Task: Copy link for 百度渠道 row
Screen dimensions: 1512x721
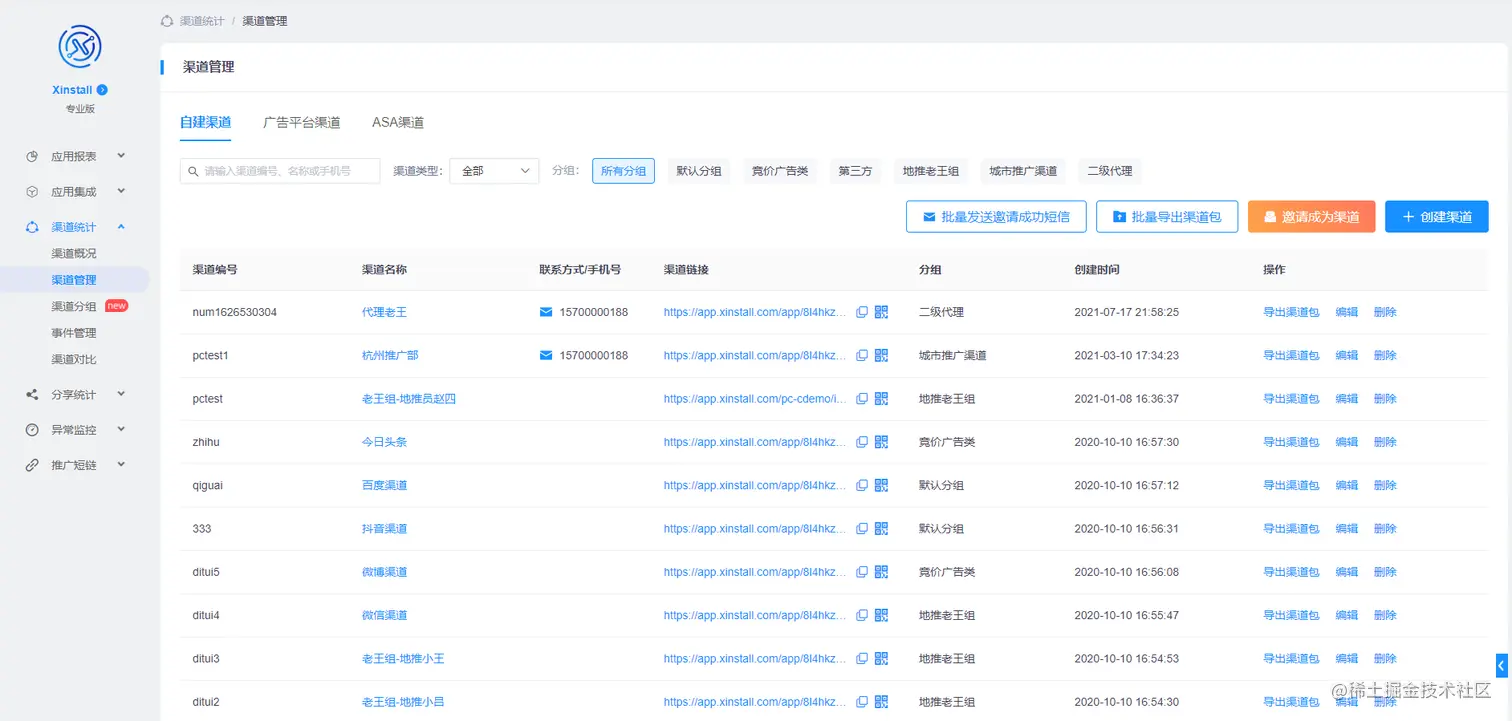Action: pyautogui.click(x=862, y=485)
